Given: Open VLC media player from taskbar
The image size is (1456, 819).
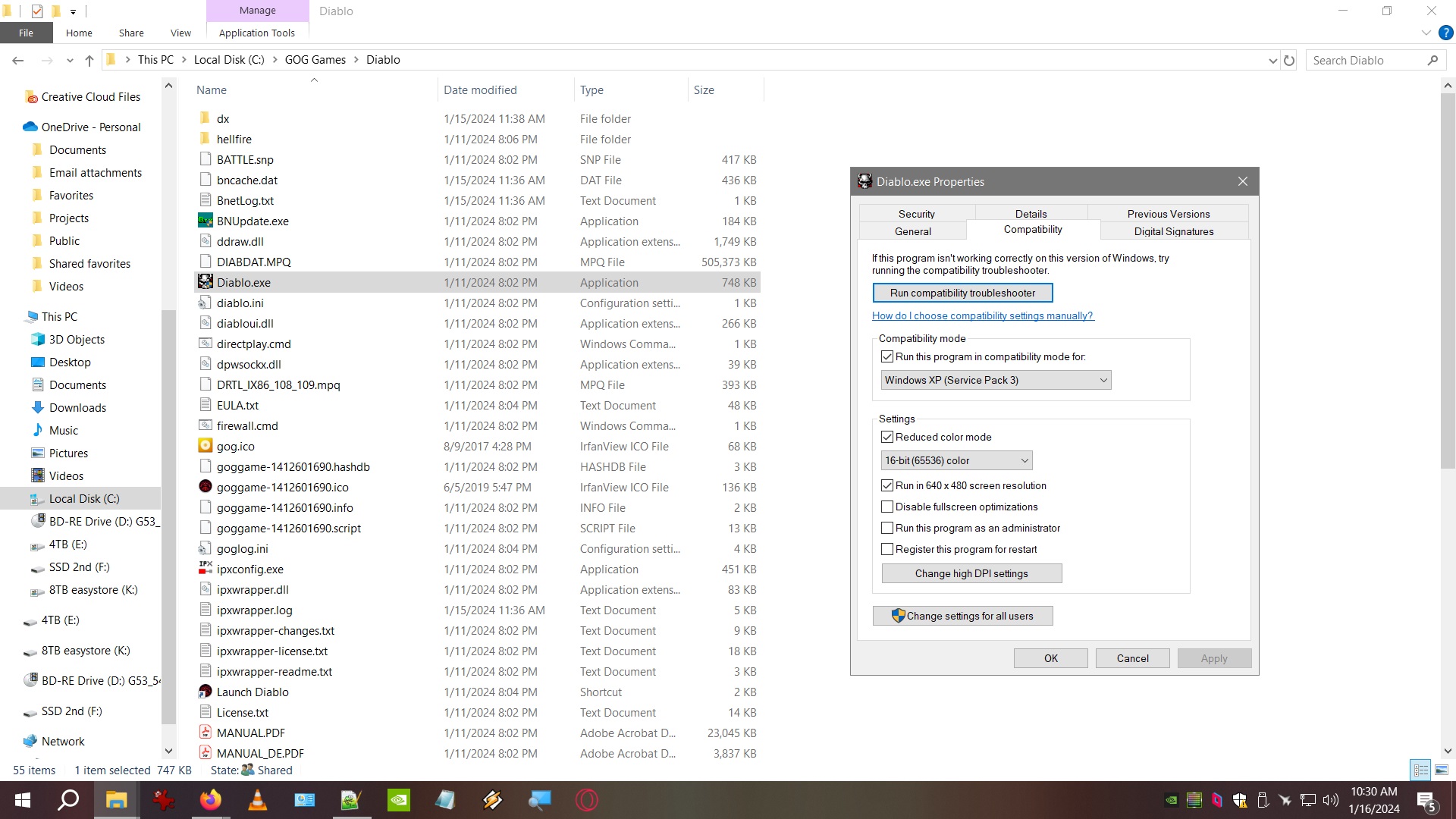Looking at the screenshot, I should tap(258, 800).
